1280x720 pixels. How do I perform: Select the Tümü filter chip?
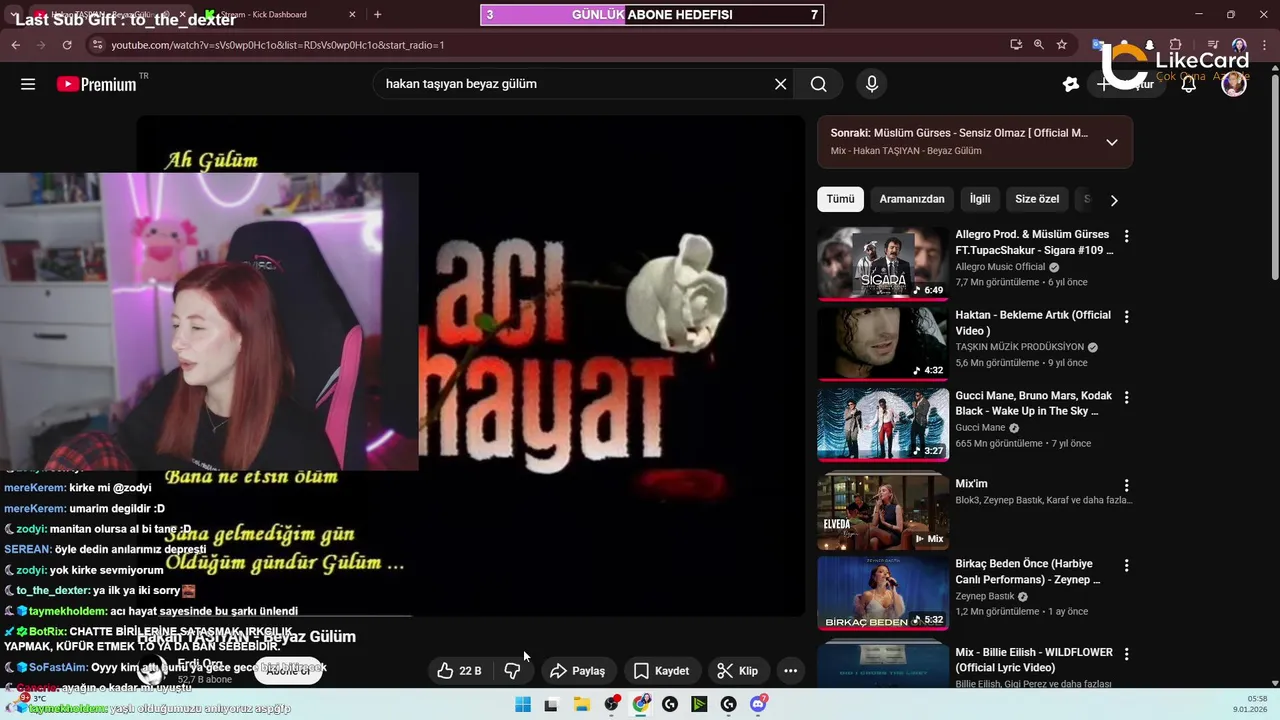click(840, 199)
